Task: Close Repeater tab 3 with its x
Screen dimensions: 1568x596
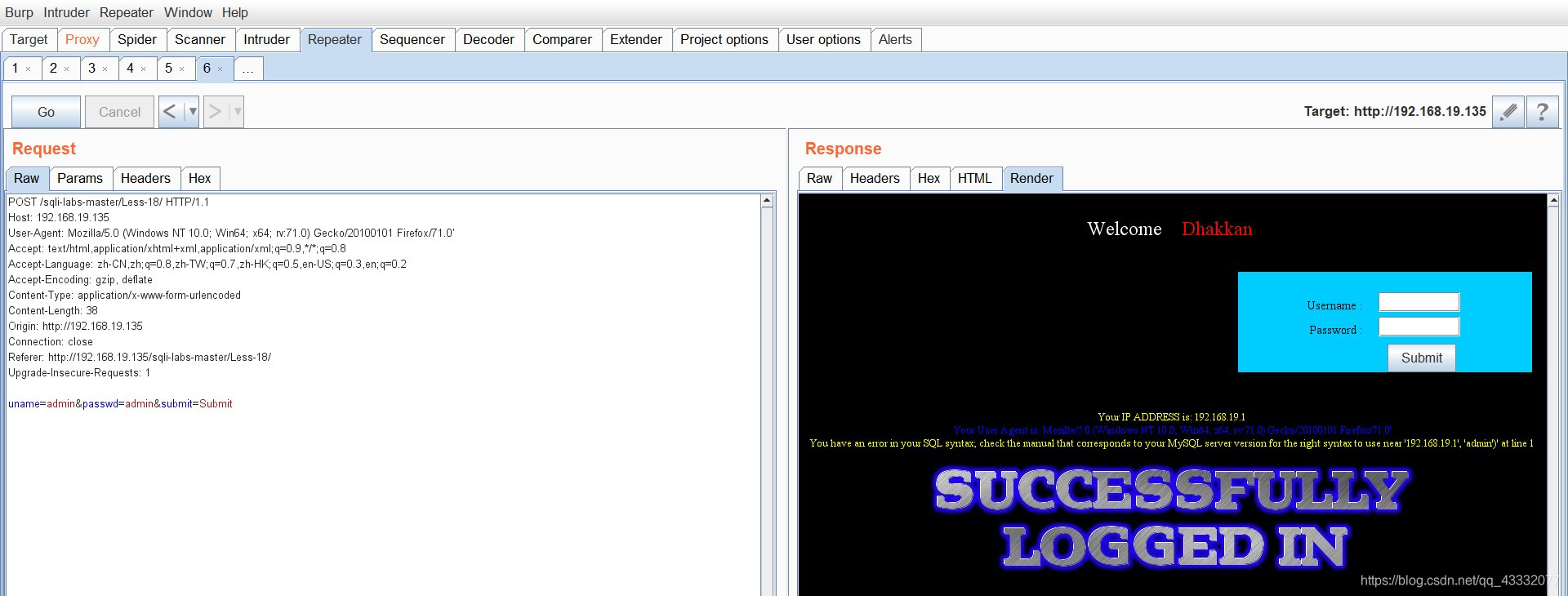Action: 105,69
